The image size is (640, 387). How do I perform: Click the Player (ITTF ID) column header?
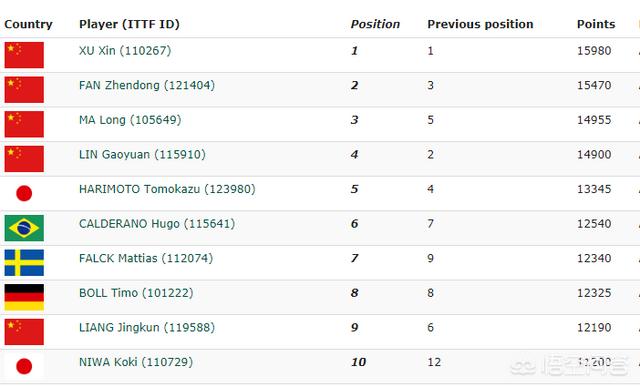click(129, 24)
